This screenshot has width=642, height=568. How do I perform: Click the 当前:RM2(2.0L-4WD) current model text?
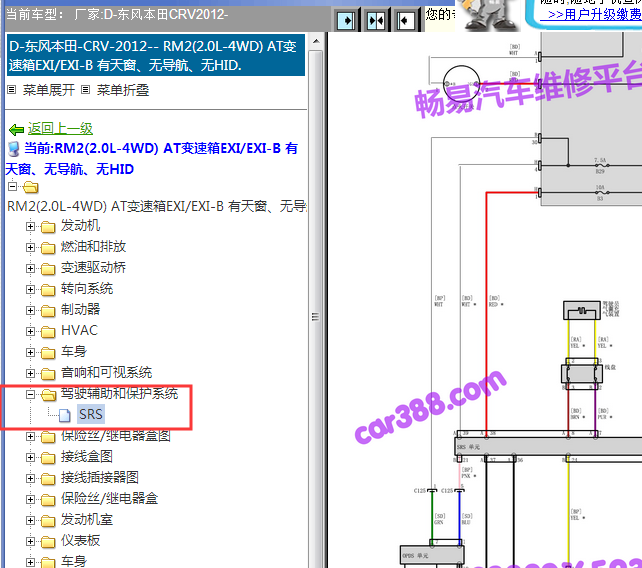coord(153,158)
